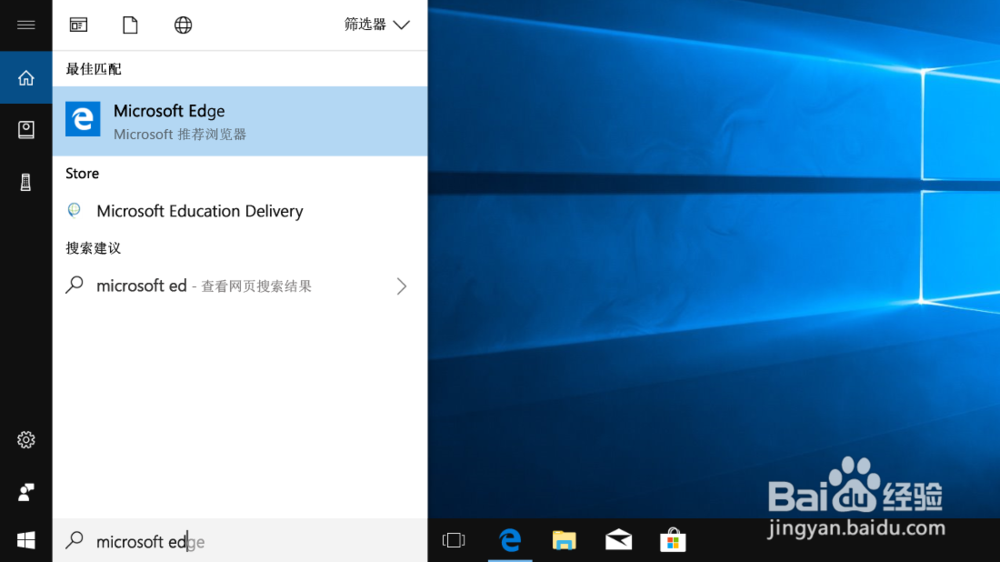
Task: Click magnifier icon in search box
Action: point(75,540)
